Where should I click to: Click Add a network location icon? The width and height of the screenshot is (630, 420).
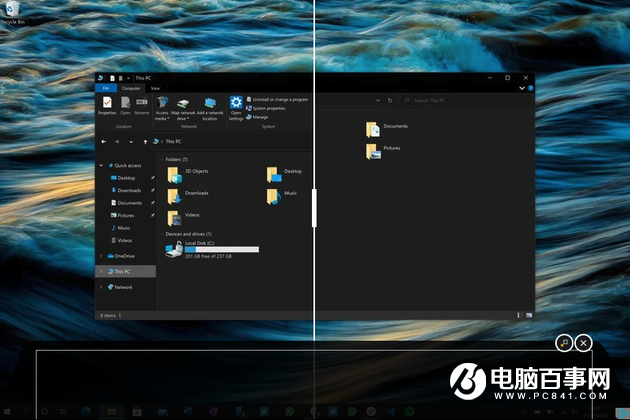tap(210, 109)
